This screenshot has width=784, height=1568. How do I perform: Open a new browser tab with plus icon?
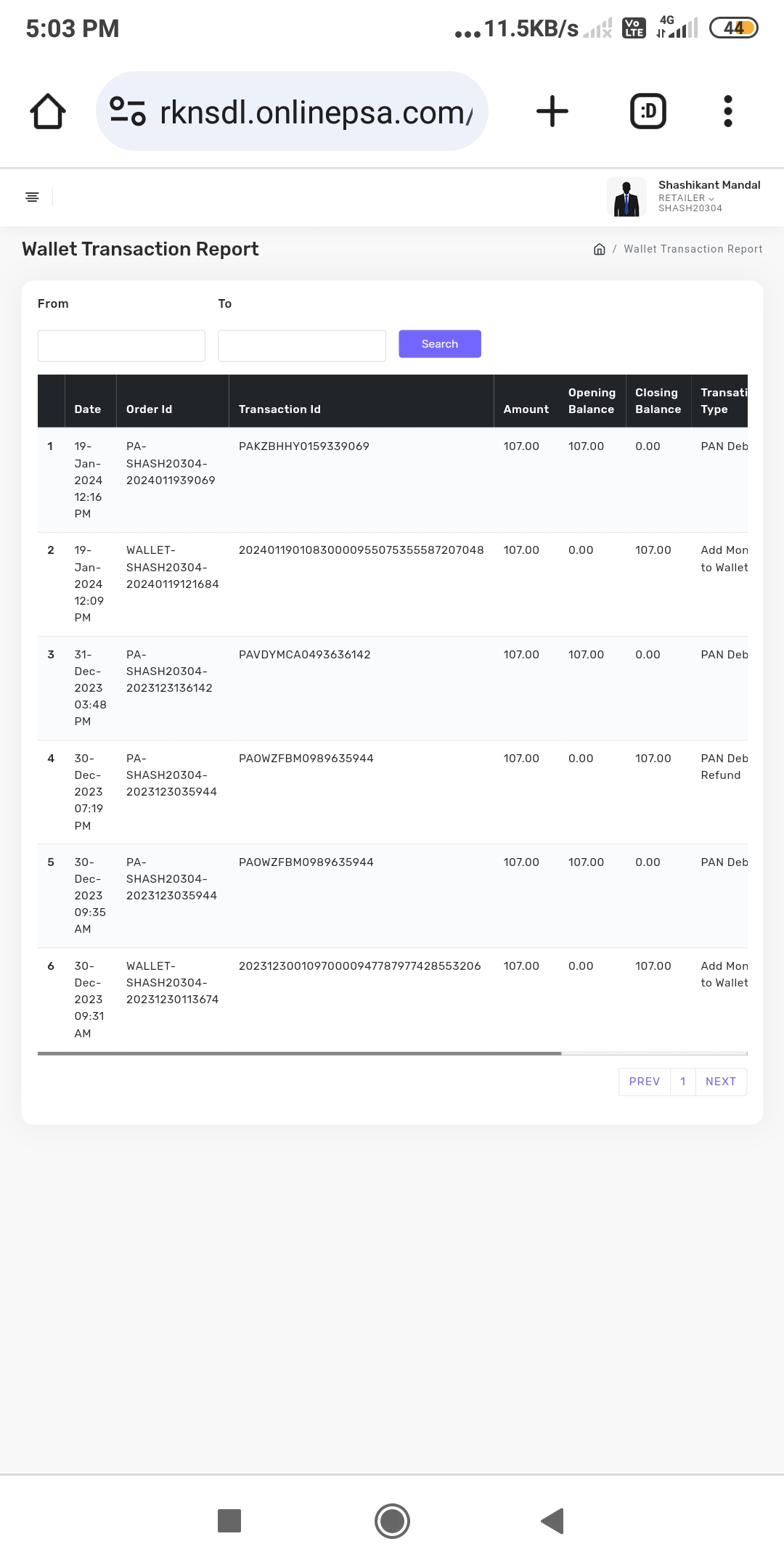click(x=552, y=112)
